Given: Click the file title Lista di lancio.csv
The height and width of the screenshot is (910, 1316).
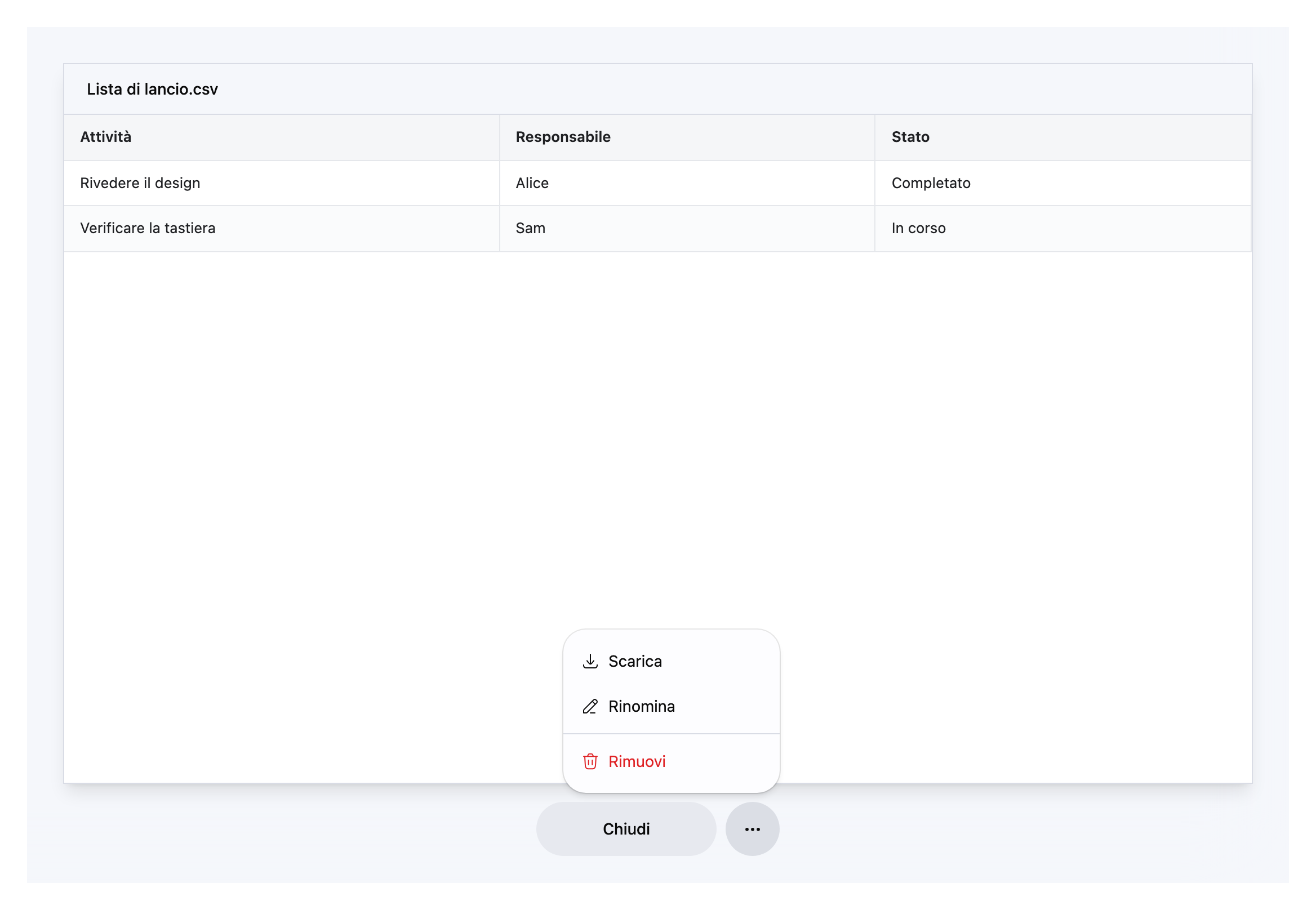Looking at the screenshot, I should point(152,89).
